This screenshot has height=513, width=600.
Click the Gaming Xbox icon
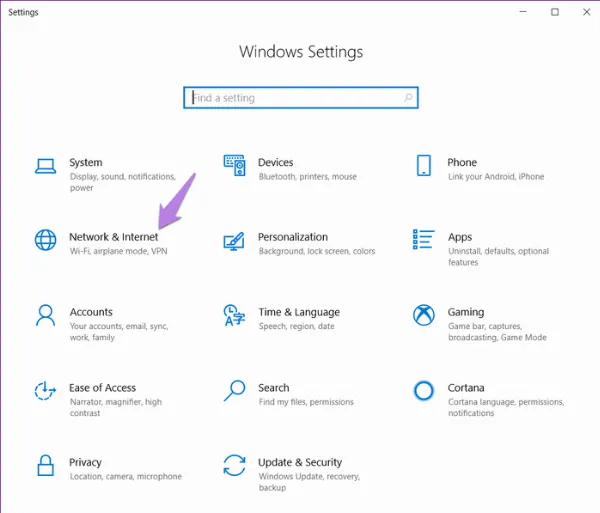coord(424,316)
